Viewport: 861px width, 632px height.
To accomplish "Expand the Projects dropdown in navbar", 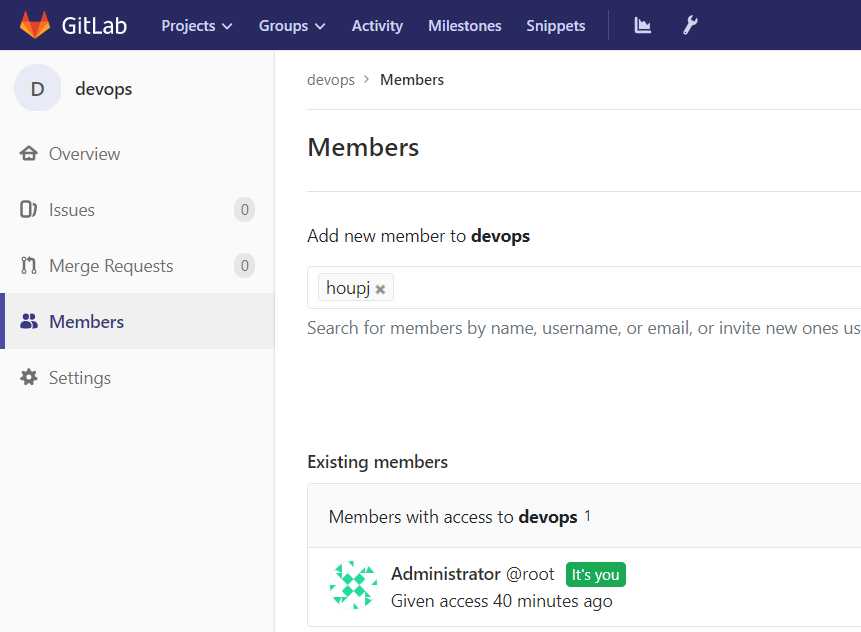I will (x=197, y=26).
